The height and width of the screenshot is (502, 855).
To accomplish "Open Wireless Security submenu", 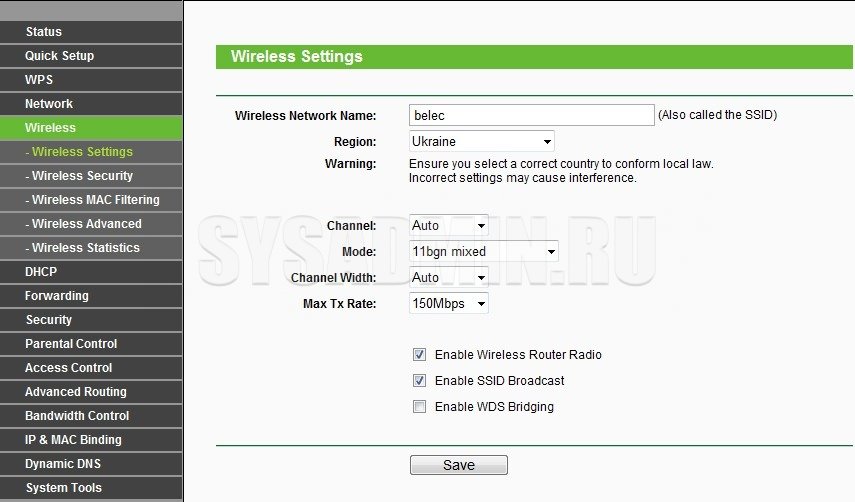I will (82, 176).
